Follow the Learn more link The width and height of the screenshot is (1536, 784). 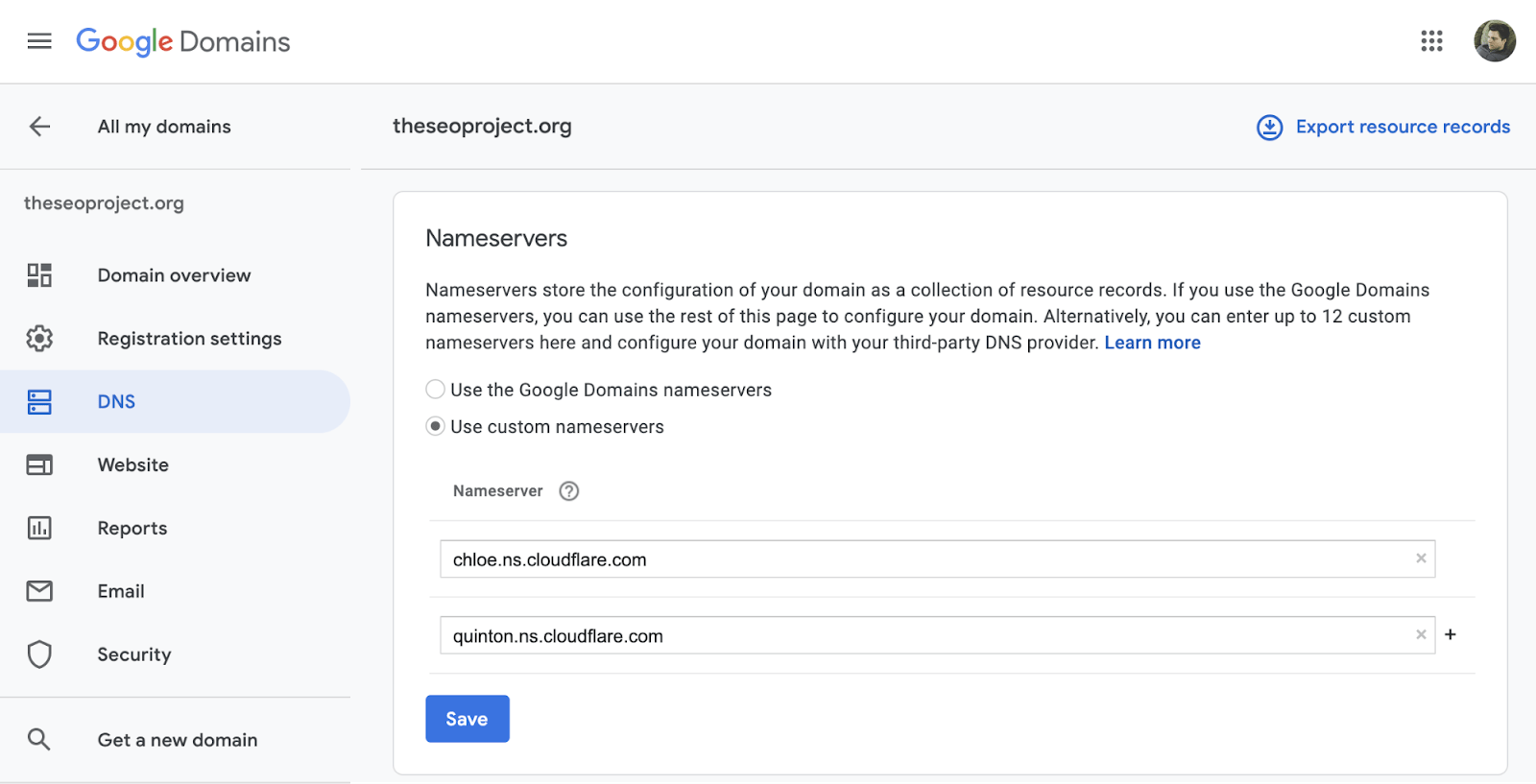(1152, 343)
